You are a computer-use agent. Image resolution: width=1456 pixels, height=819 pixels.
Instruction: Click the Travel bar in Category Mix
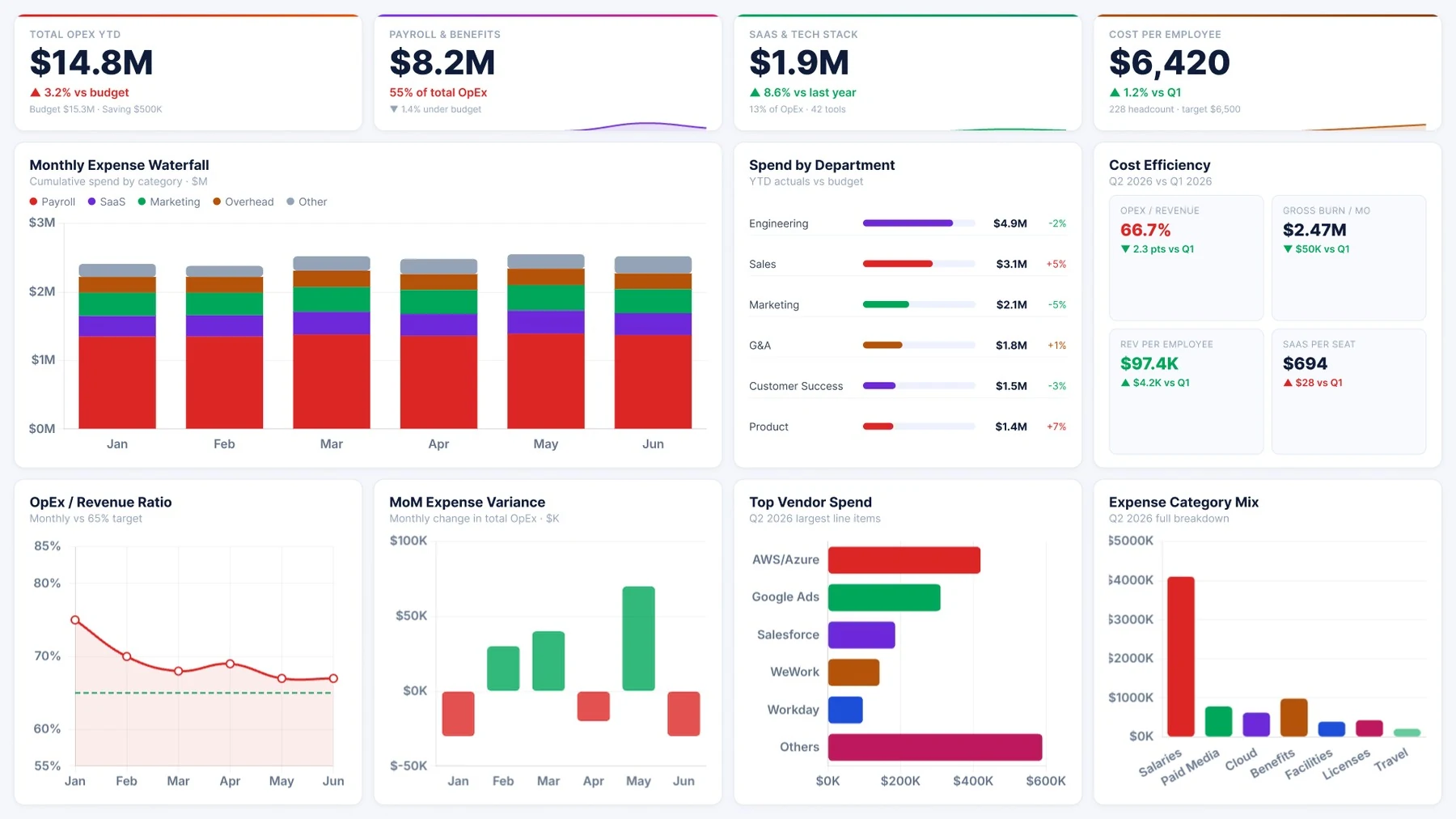pos(1407,732)
